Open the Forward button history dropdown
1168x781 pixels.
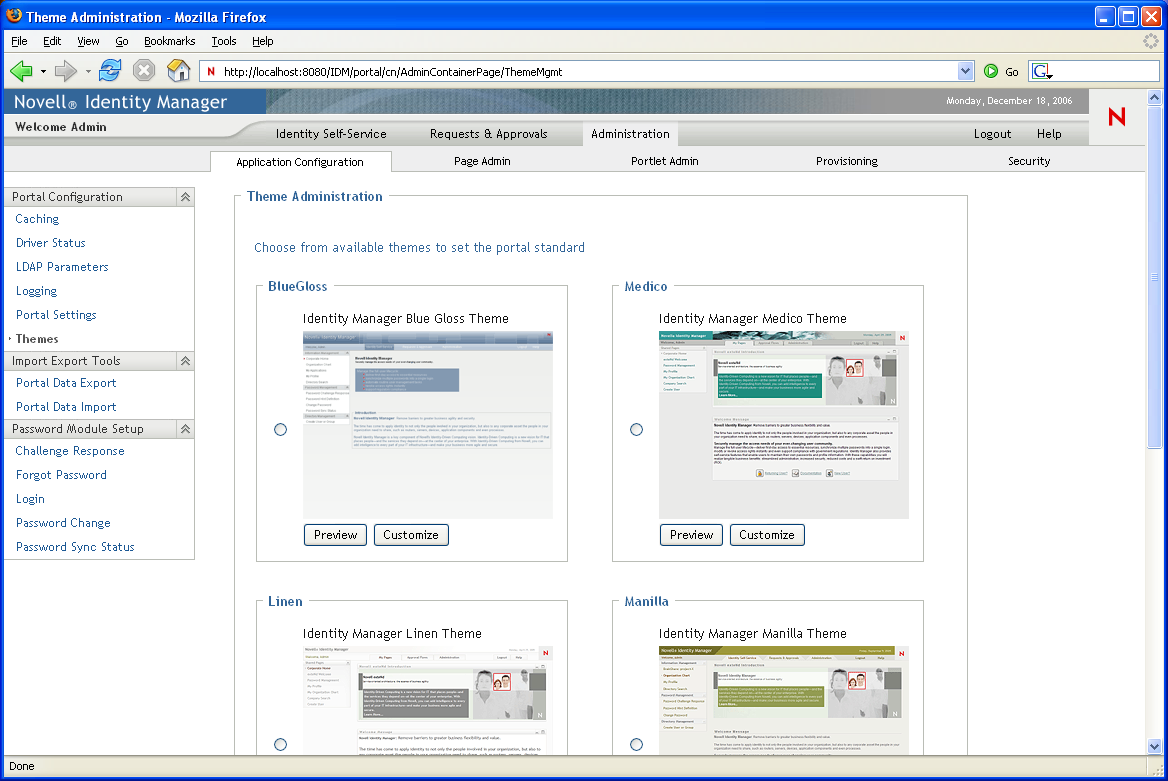tap(88, 72)
